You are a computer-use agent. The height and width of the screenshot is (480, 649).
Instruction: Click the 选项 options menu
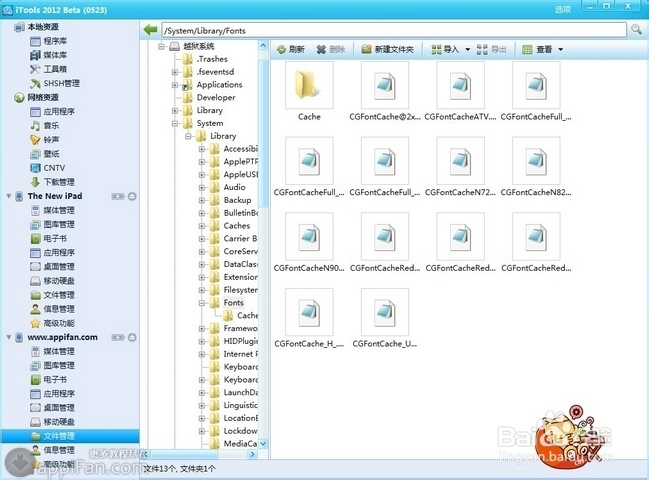(562, 9)
